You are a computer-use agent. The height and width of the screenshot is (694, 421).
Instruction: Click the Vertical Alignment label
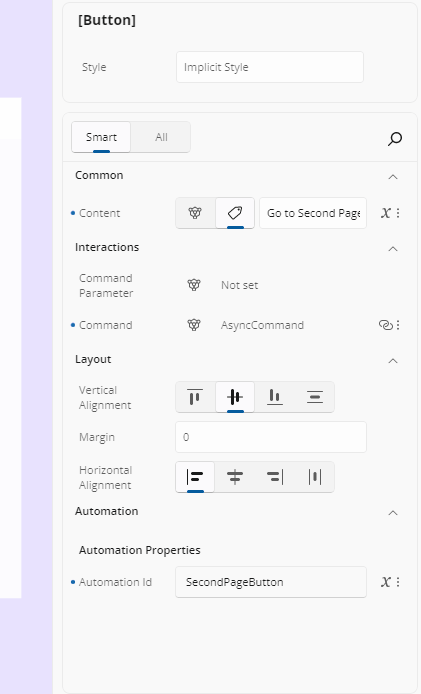(105, 397)
